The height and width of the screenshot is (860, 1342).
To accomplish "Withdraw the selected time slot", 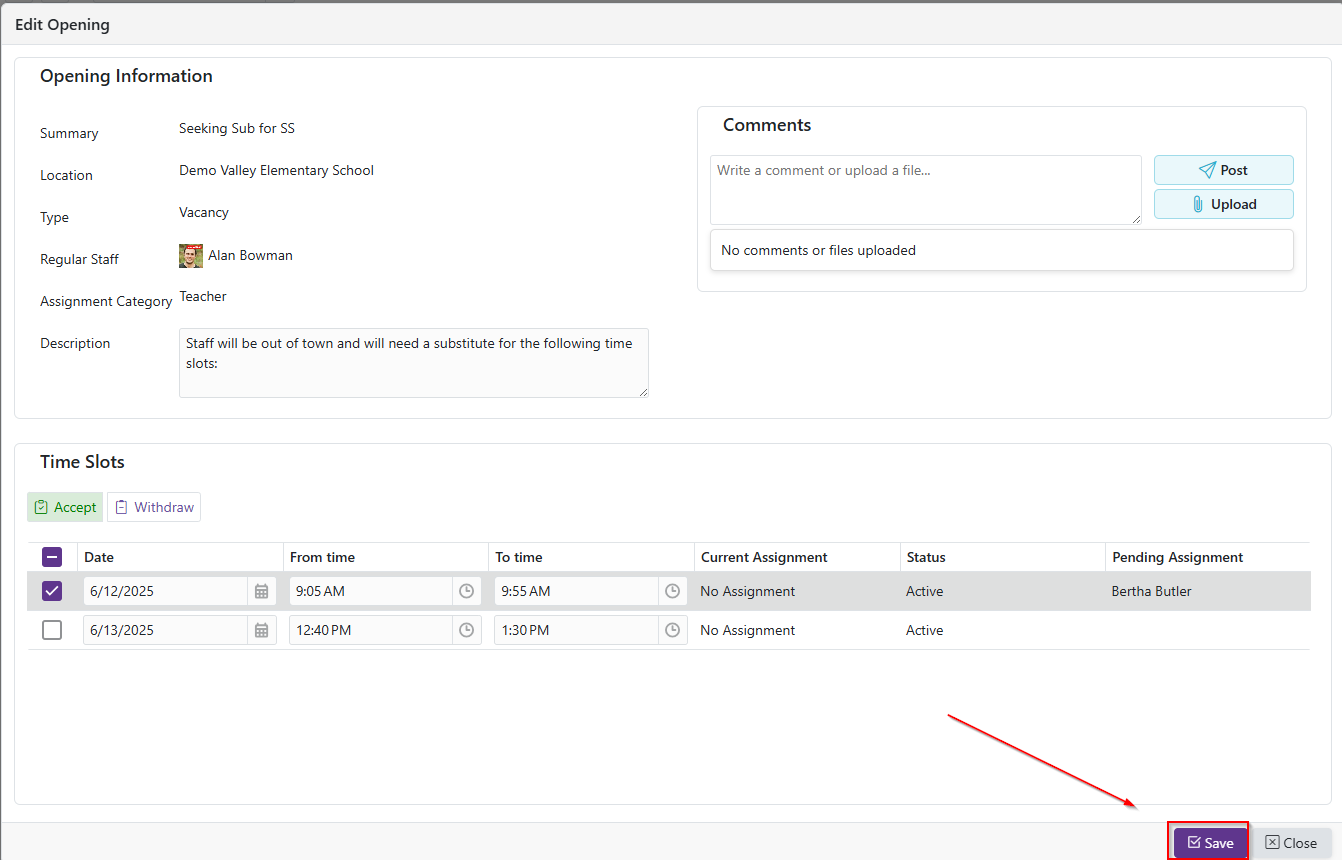I will [154, 507].
